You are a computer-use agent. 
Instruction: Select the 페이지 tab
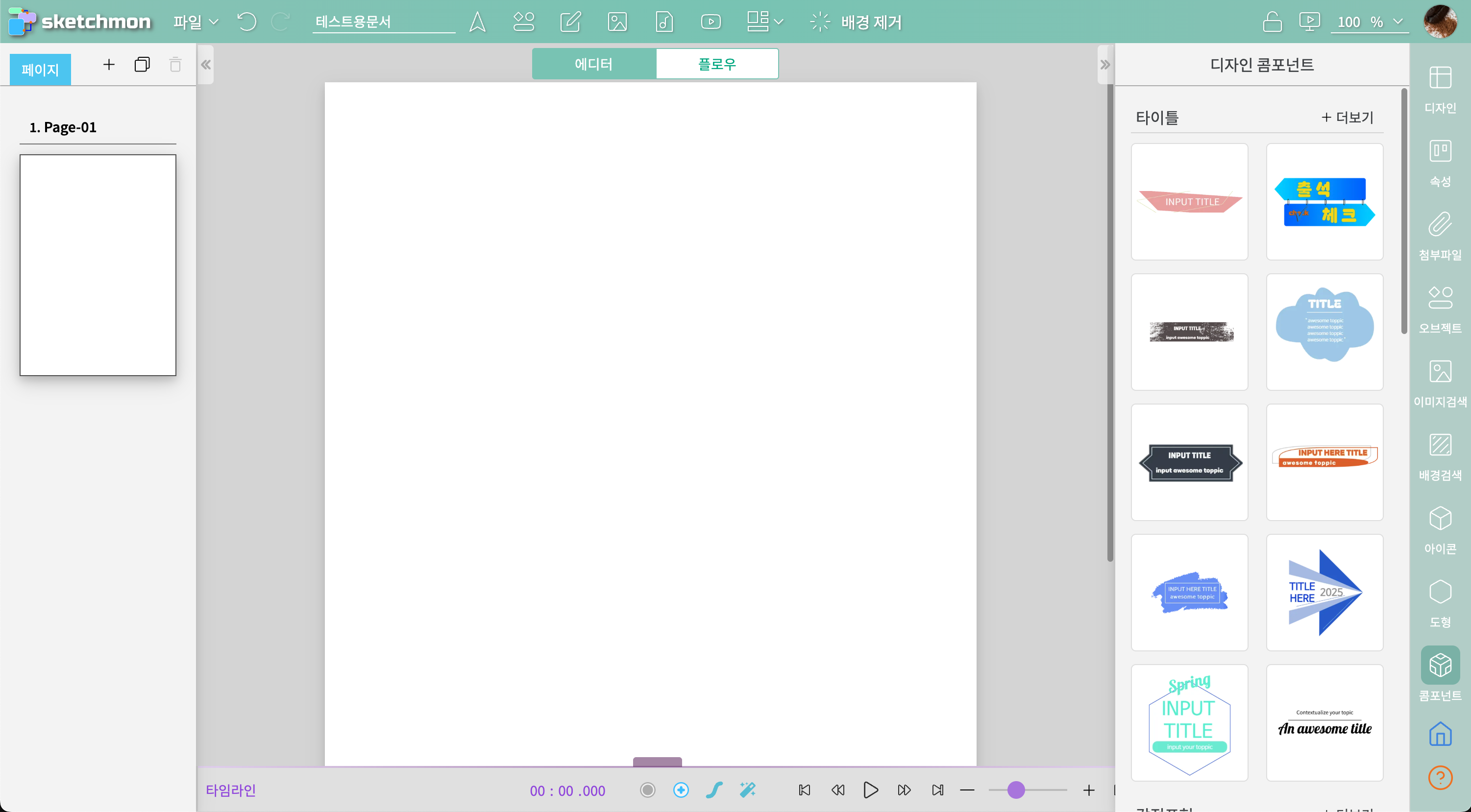point(40,70)
